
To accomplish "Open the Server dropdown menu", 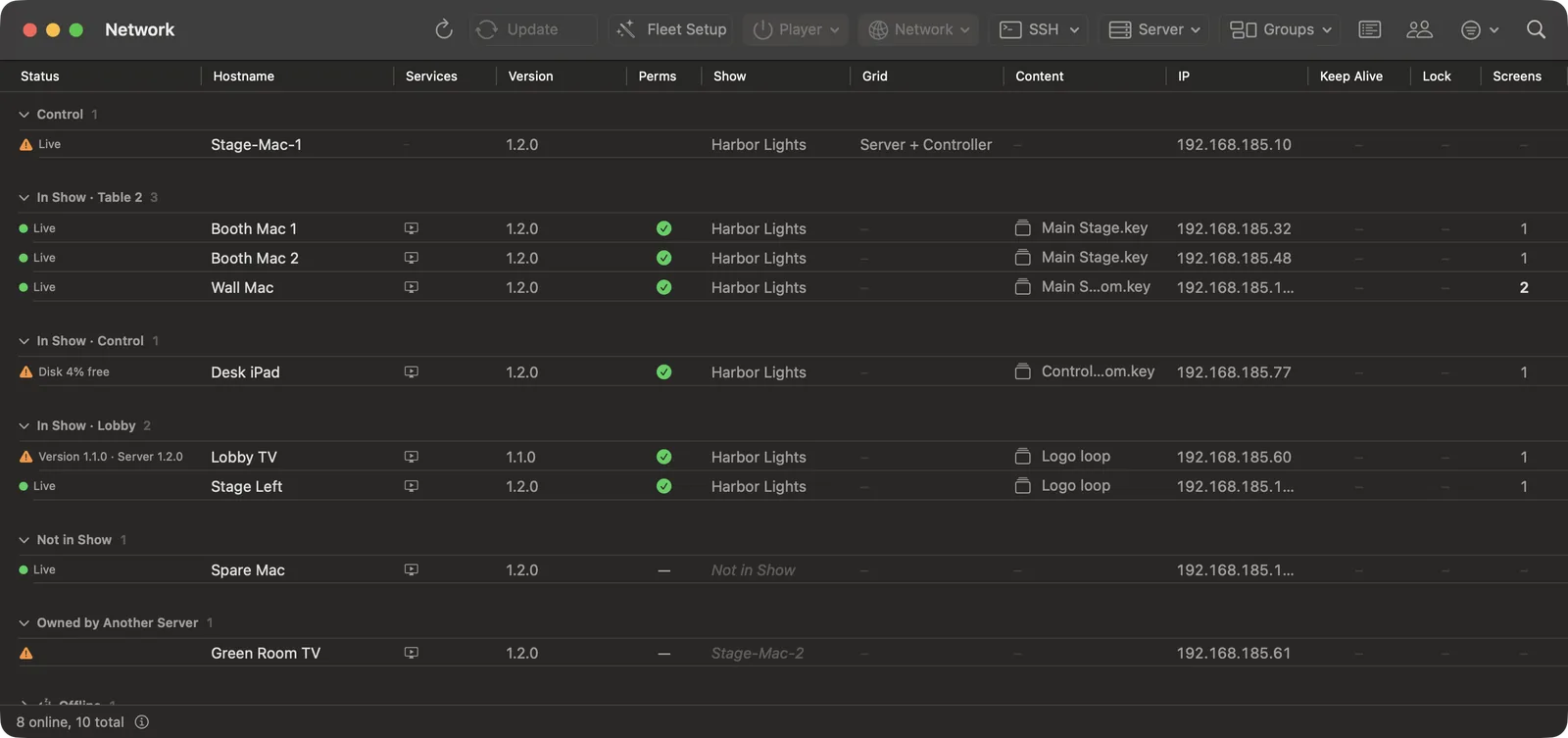I will pyautogui.click(x=1153, y=29).
